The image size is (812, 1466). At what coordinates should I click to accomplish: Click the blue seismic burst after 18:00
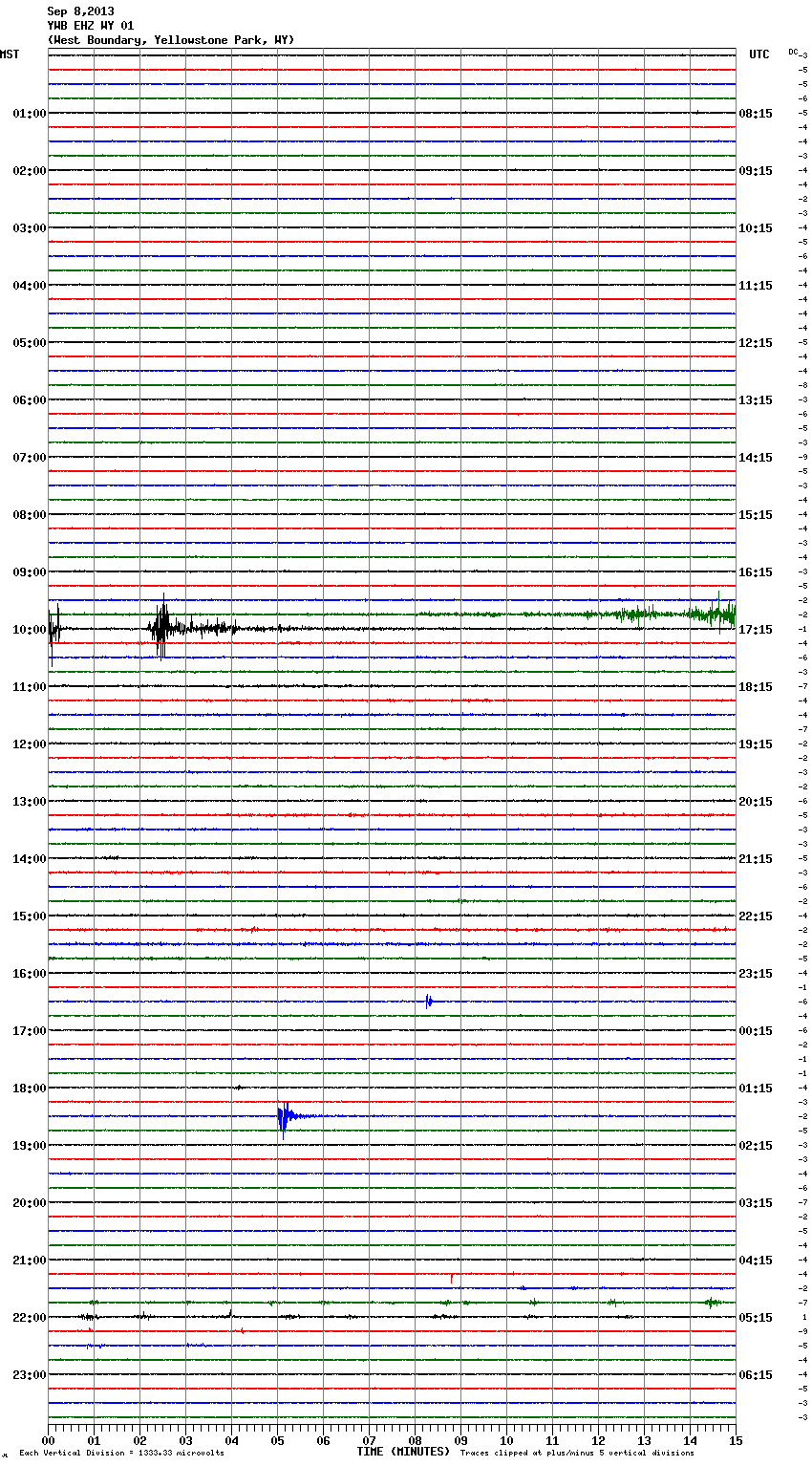[285, 1116]
